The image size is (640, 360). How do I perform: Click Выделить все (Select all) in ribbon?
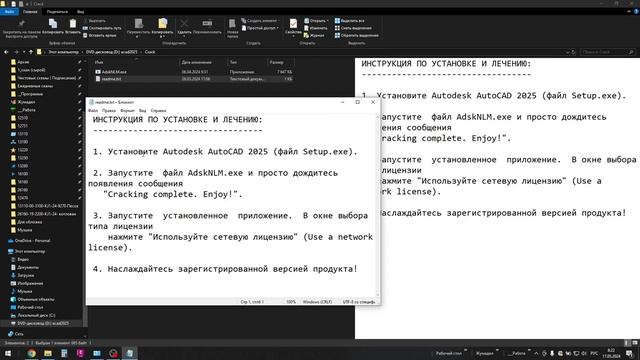pos(349,21)
